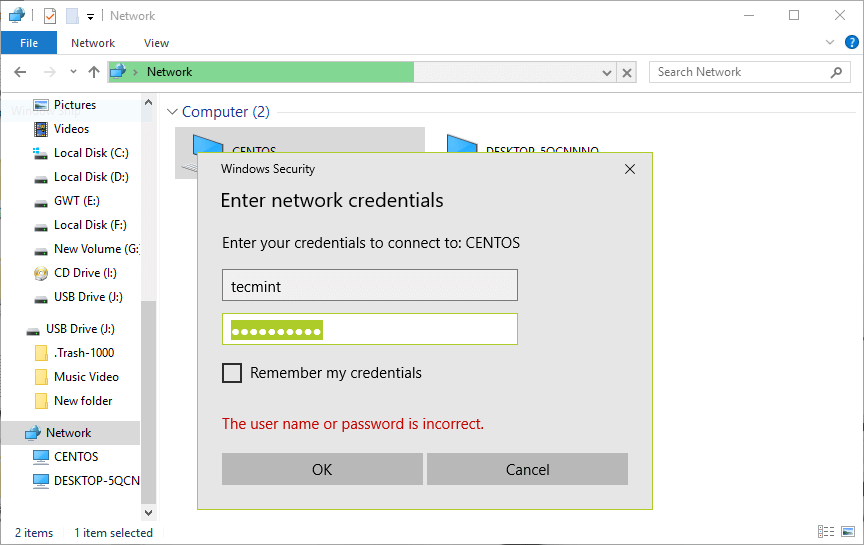Screen dimensions: 864x545
Task: Open the address bar history dropdown
Action: (607, 72)
